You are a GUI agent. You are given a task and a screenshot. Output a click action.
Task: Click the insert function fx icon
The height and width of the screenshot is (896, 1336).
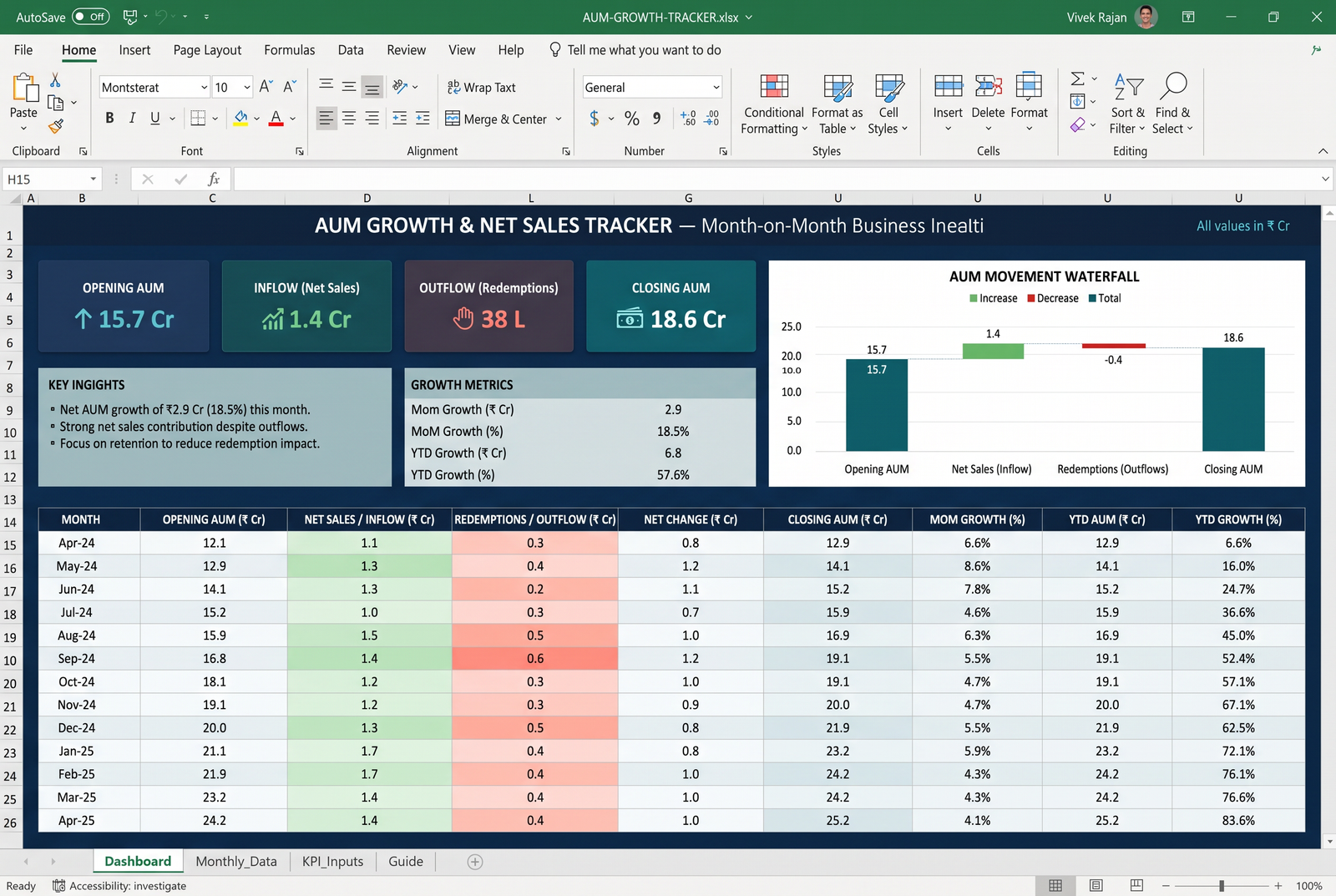214,179
